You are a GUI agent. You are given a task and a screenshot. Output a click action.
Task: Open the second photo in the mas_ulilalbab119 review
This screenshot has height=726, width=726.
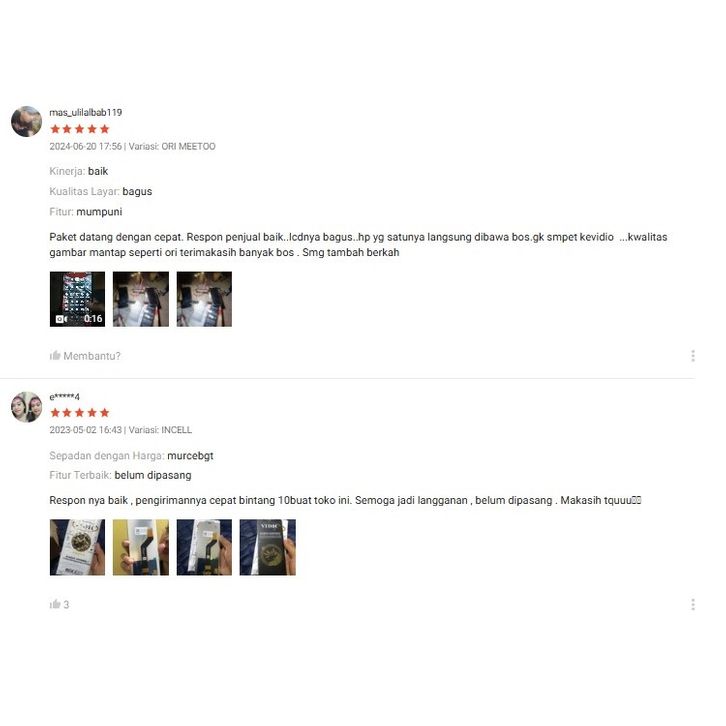point(141,299)
